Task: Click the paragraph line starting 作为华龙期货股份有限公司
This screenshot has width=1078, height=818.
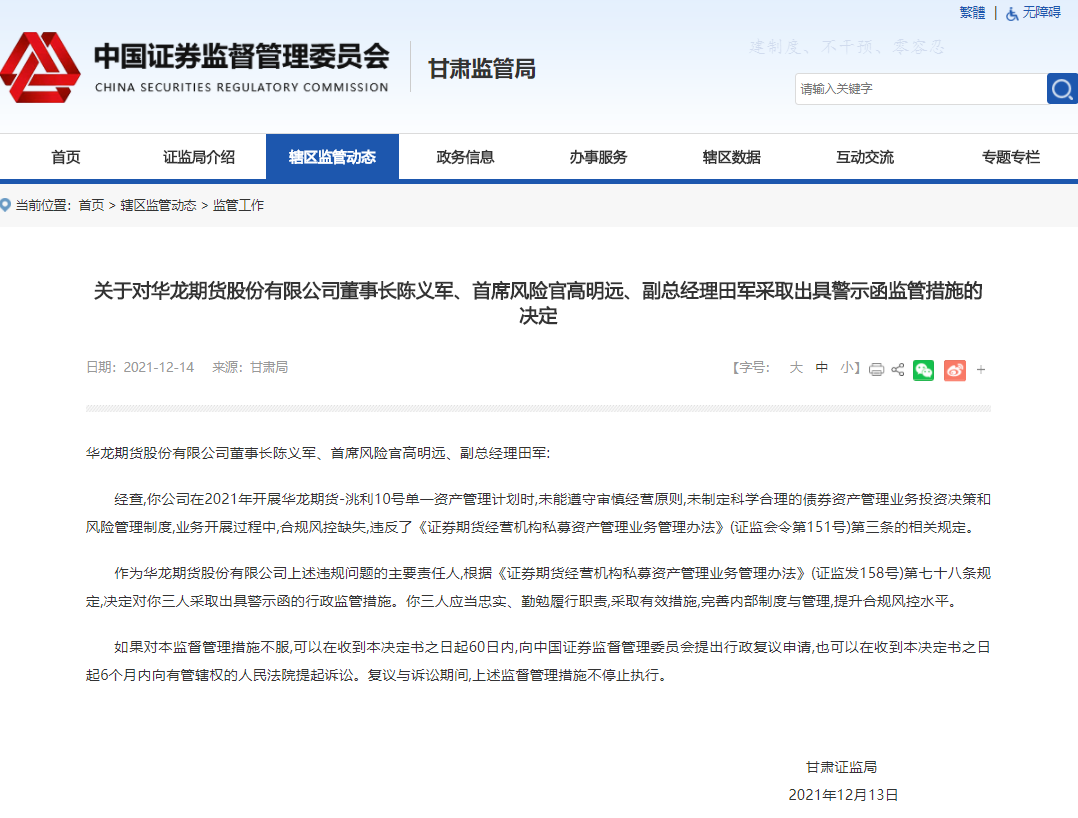Action: click(553, 573)
